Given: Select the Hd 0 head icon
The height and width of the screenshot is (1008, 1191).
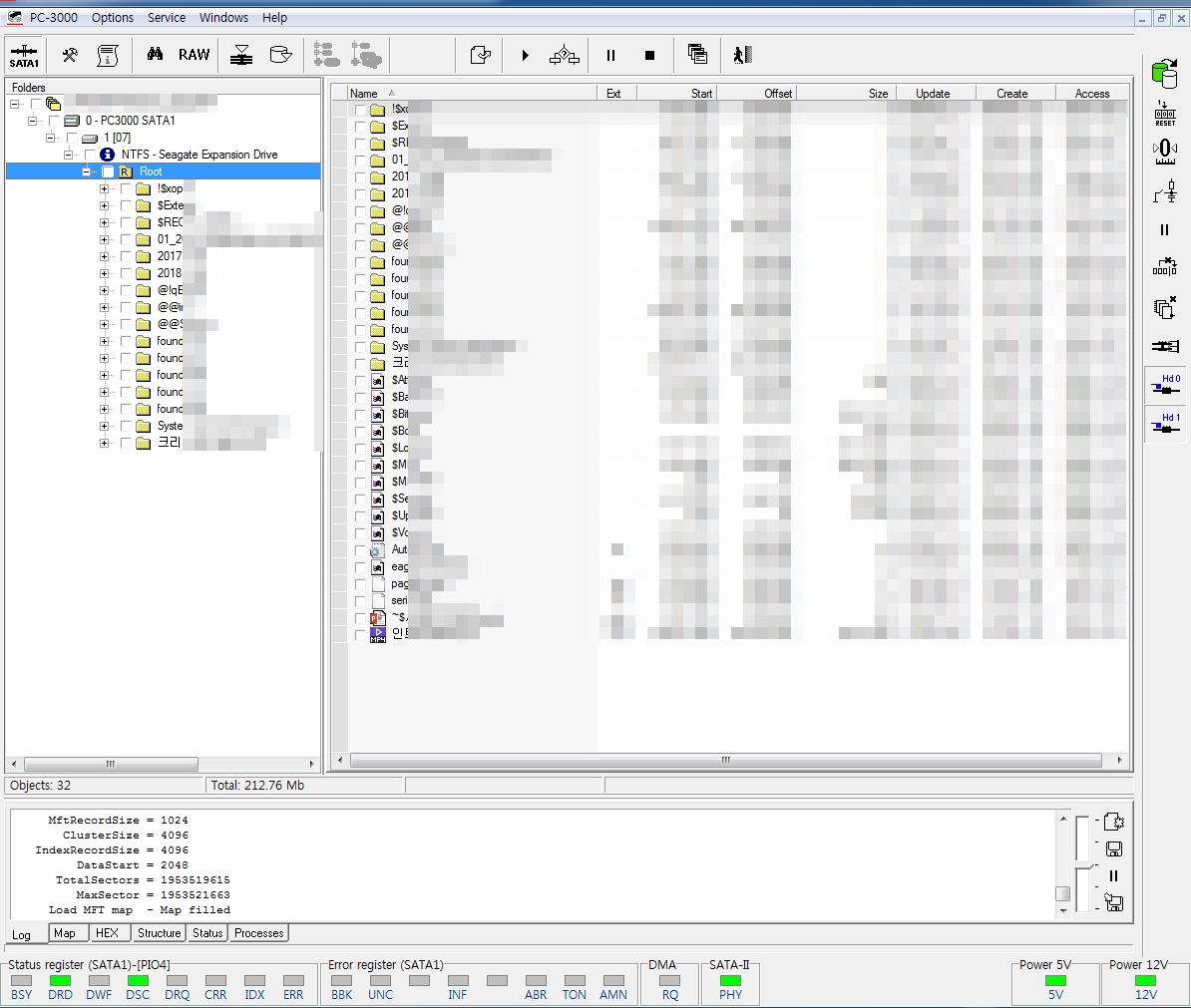Looking at the screenshot, I should (x=1164, y=385).
